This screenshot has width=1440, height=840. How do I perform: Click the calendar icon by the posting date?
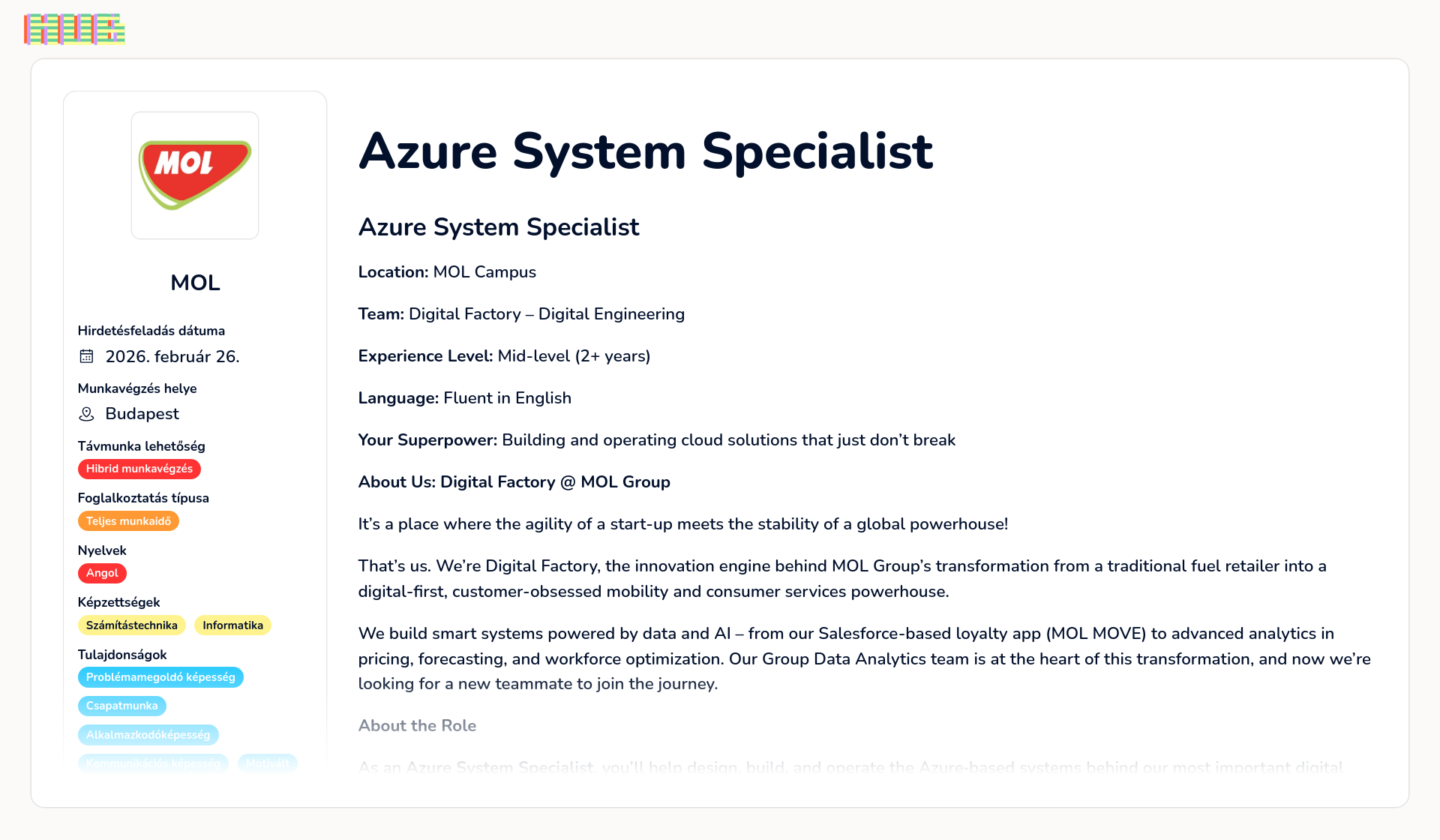(87, 356)
